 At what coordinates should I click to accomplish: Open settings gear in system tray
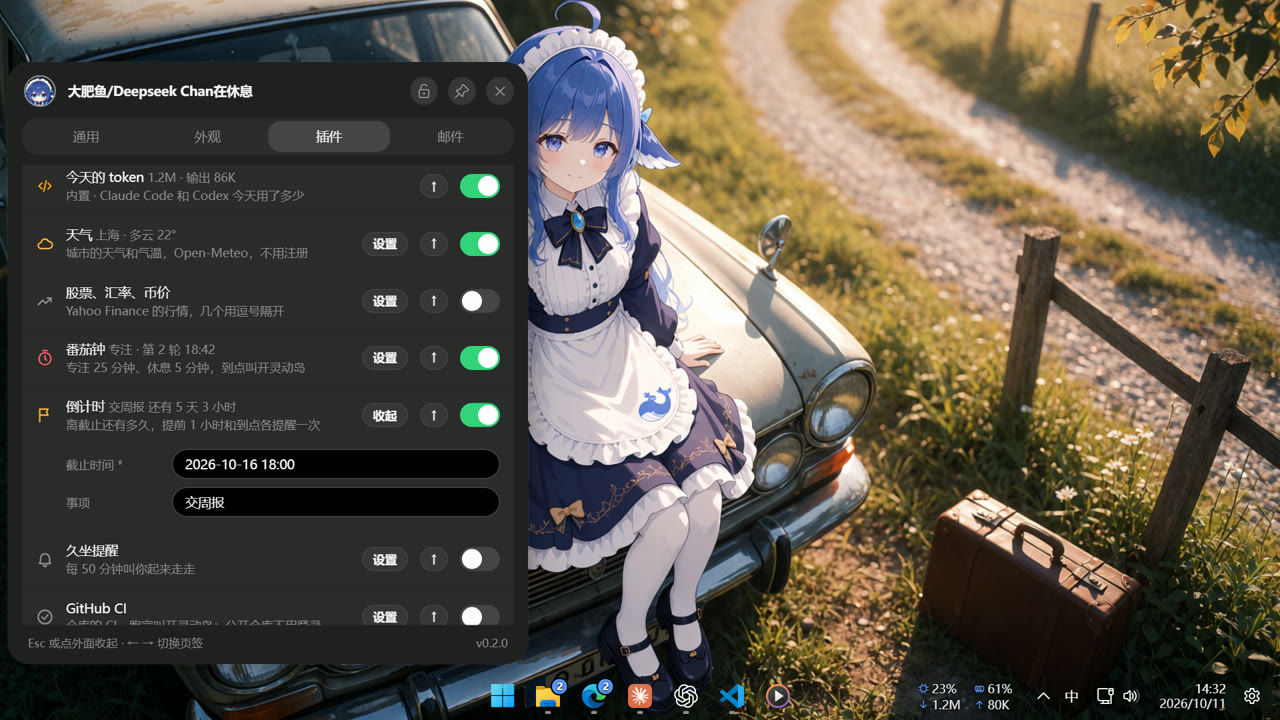coord(1252,696)
